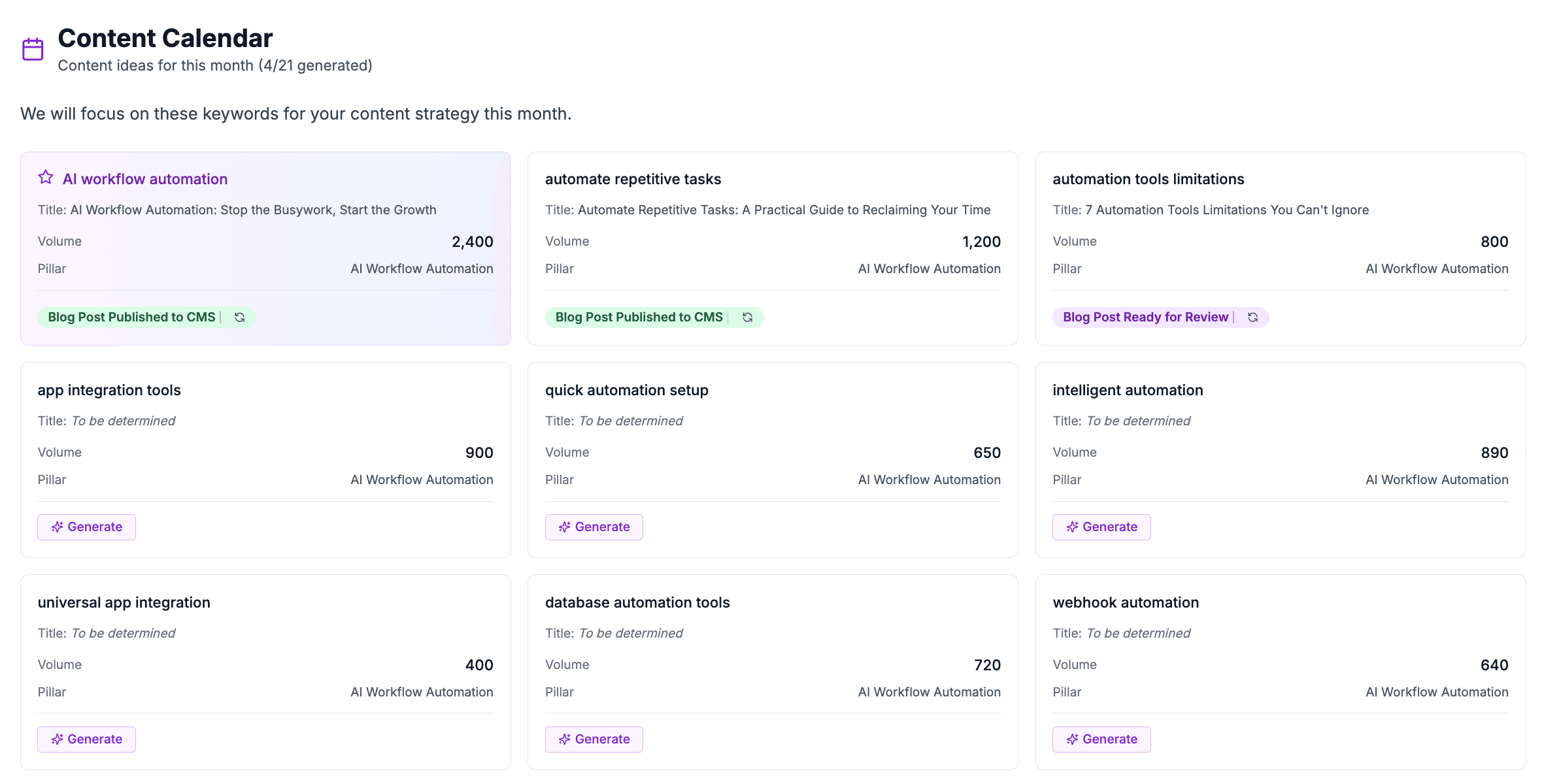Screen dimensions: 1544x784
Task: Click the webhook automation heading
Action: point(1126,602)
